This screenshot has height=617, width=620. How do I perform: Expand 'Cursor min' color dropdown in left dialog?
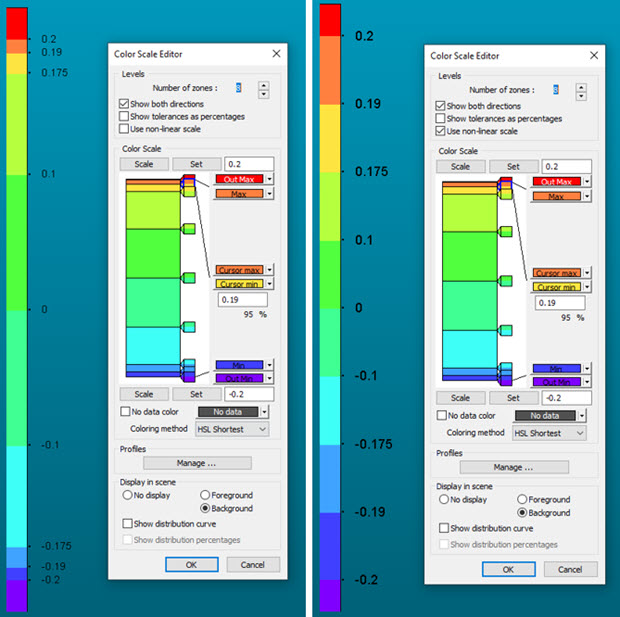(x=269, y=285)
